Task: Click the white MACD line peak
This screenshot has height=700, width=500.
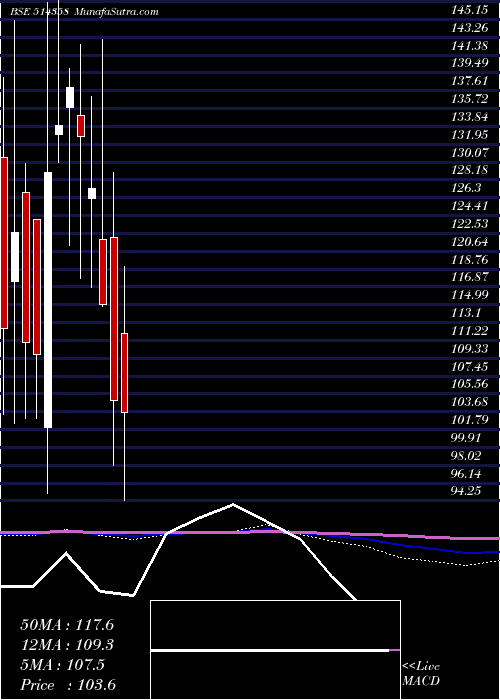Action: (233, 505)
